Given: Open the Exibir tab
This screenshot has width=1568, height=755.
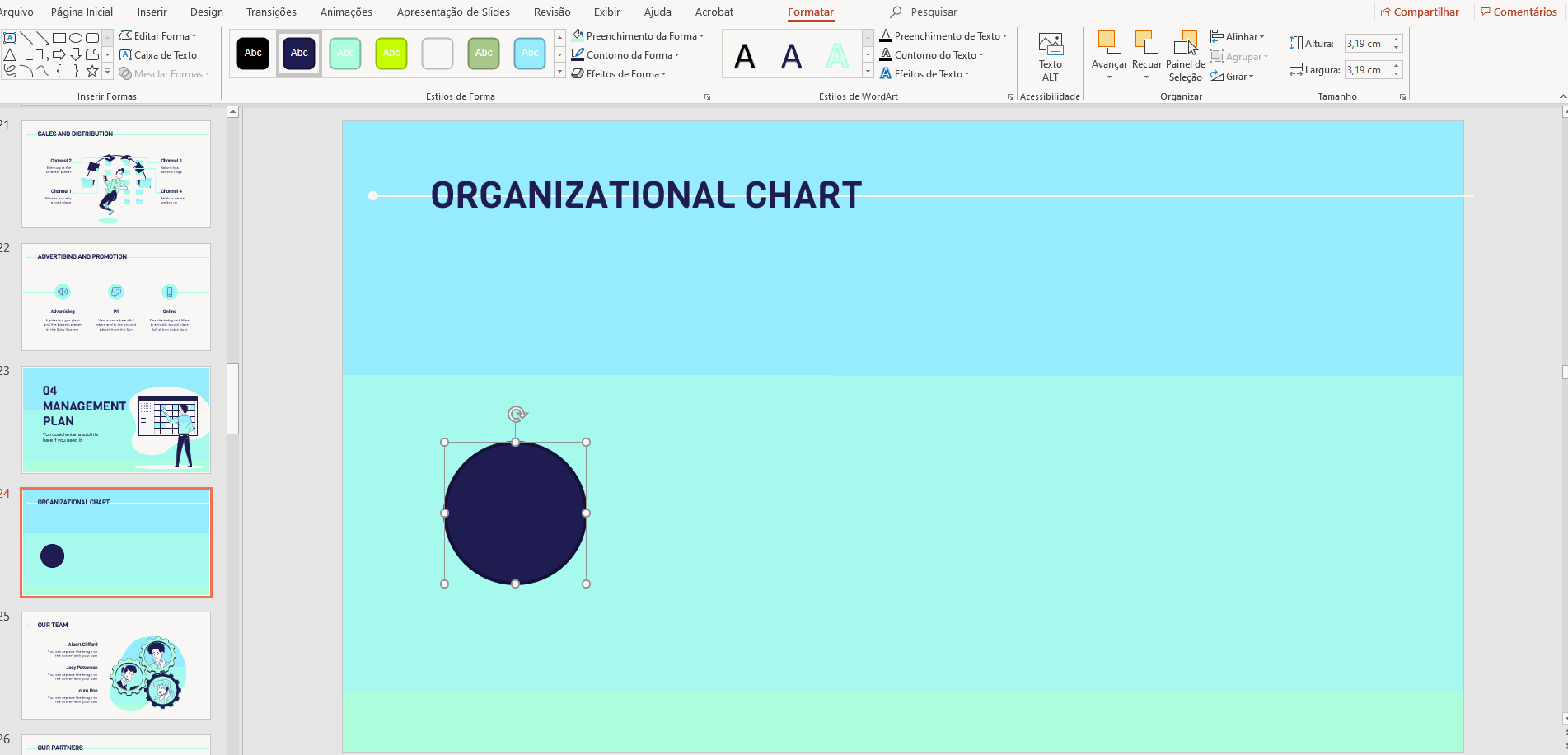Looking at the screenshot, I should [x=607, y=12].
